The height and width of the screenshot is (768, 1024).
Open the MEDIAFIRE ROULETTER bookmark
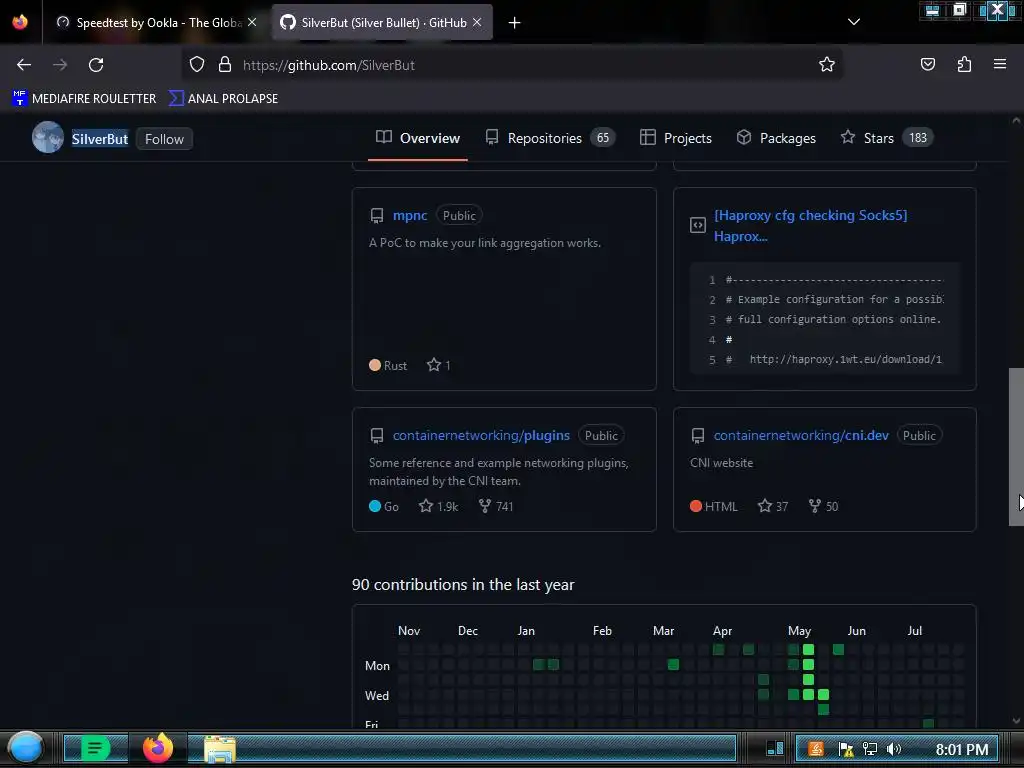84,99
